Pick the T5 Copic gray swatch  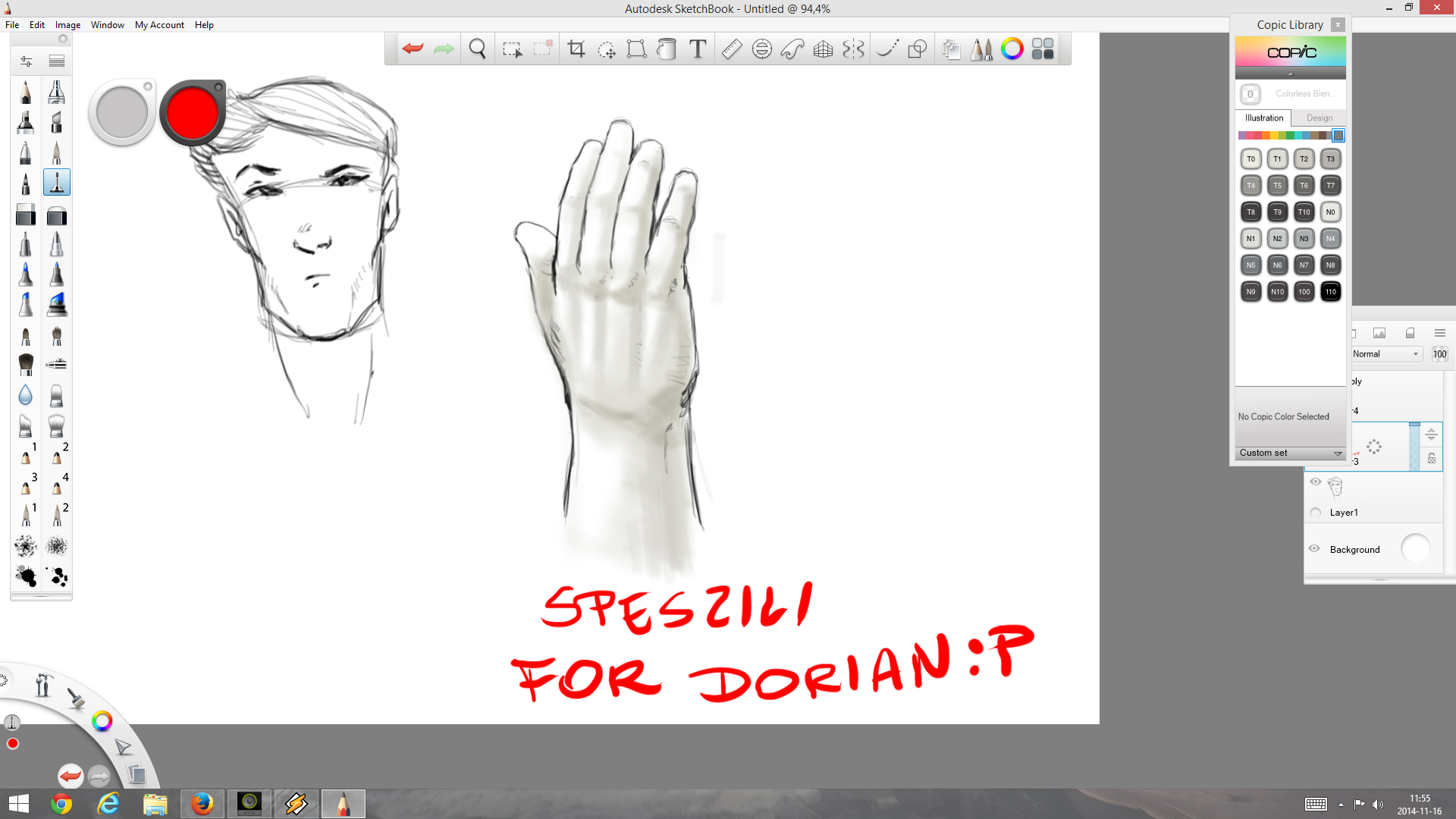tap(1277, 186)
